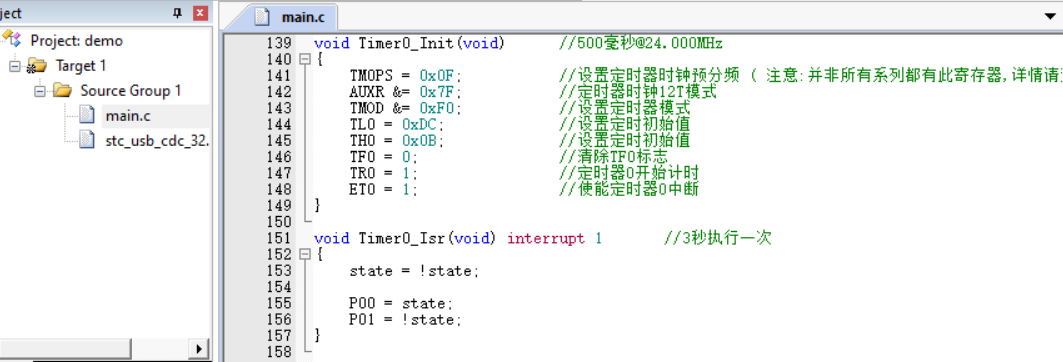Image resolution: width=1063 pixels, height=362 pixels.
Task: Open main.c in the project tree
Action: tap(127, 116)
